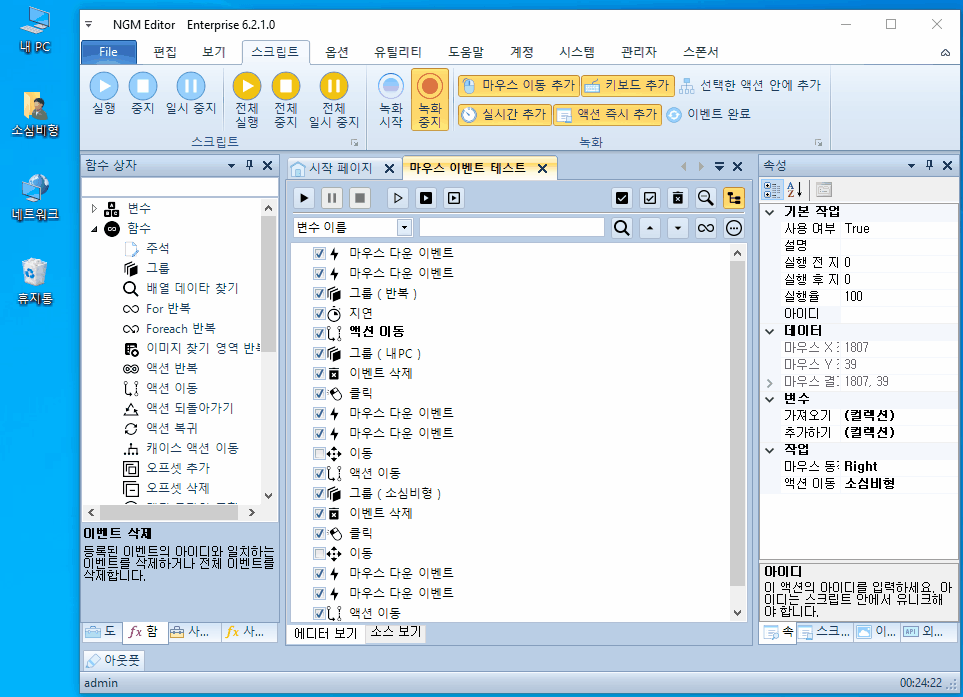The width and height of the screenshot is (963, 697).
Task: Click the blue 실행 (run) script button
Action: click(x=104, y=93)
